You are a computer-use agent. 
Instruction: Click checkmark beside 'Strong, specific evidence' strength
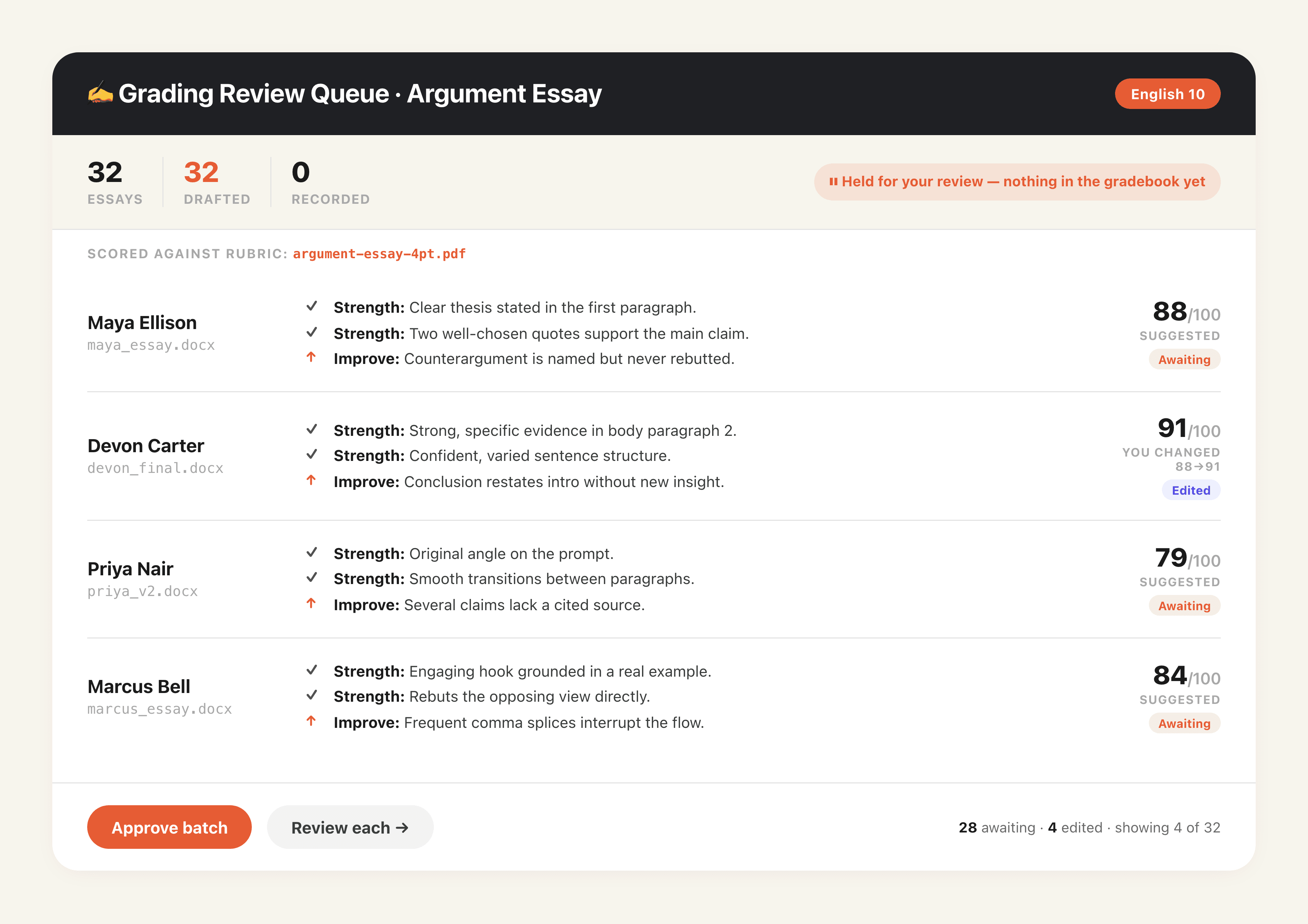coord(312,429)
